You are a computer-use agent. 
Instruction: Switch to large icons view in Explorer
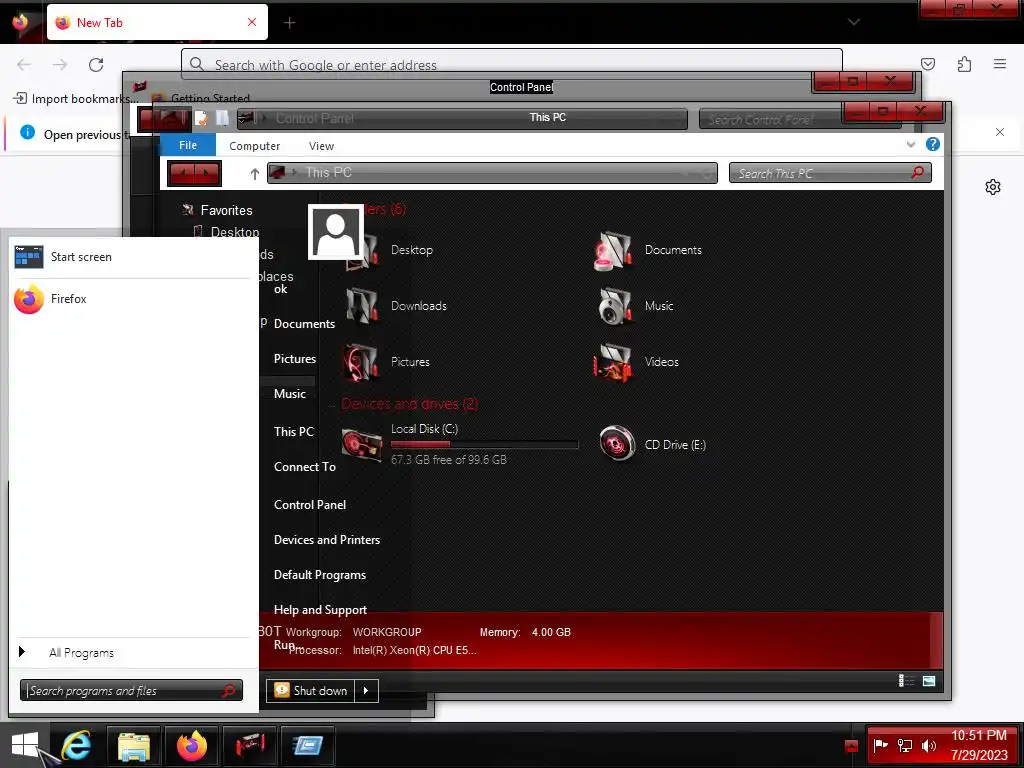[929, 681]
